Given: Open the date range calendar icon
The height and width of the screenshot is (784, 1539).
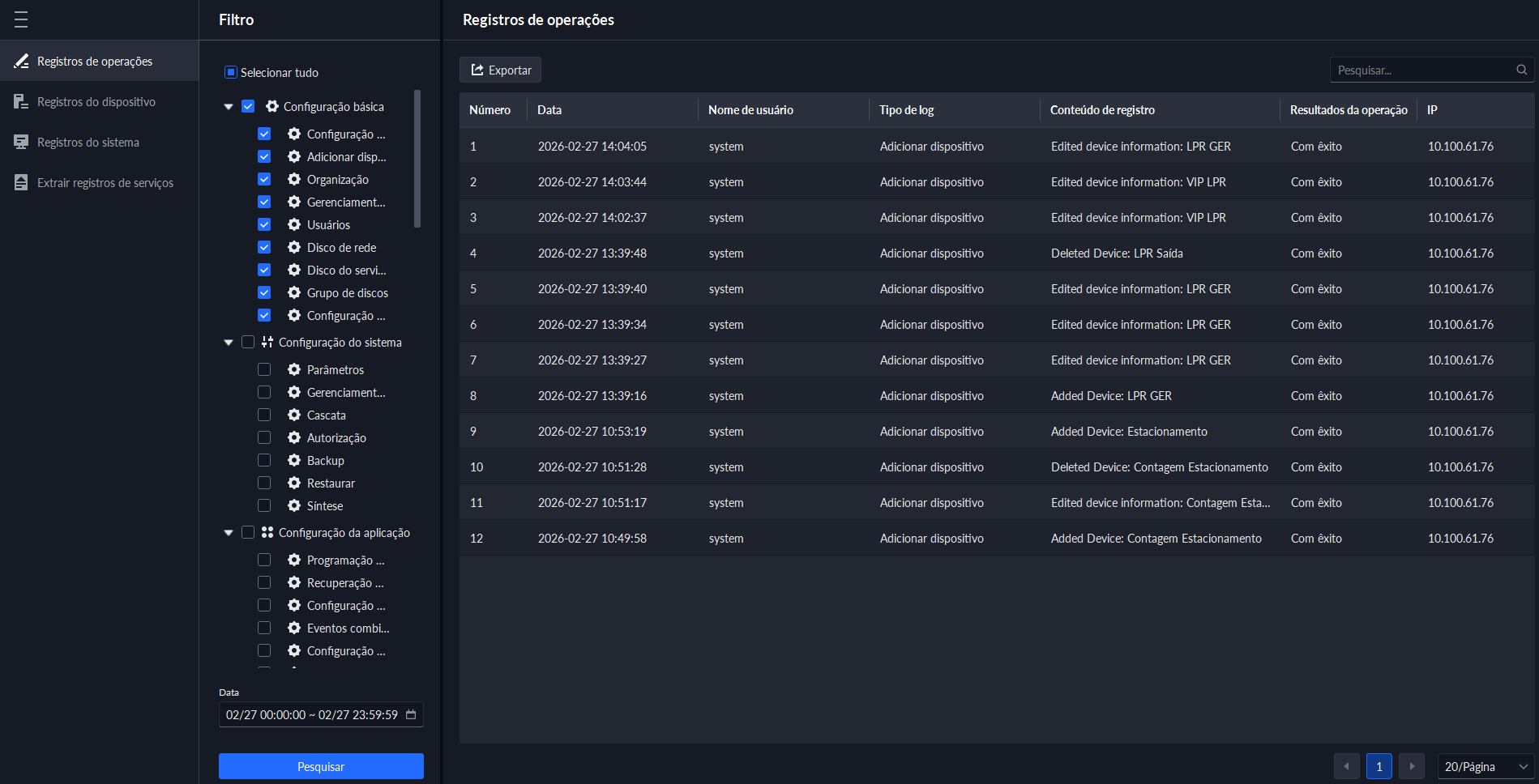Looking at the screenshot, I should (x=411, y=714).
